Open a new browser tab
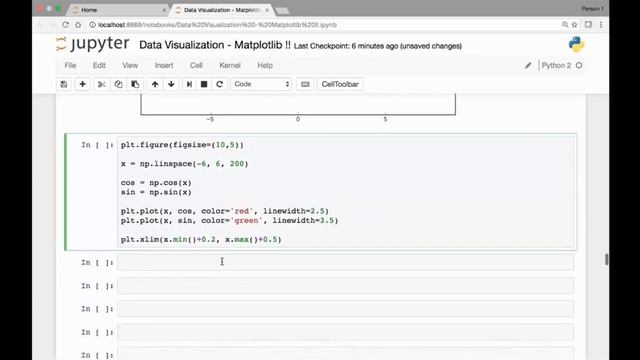The height and width of the screenshot is (360, 640). pos(282,10)
